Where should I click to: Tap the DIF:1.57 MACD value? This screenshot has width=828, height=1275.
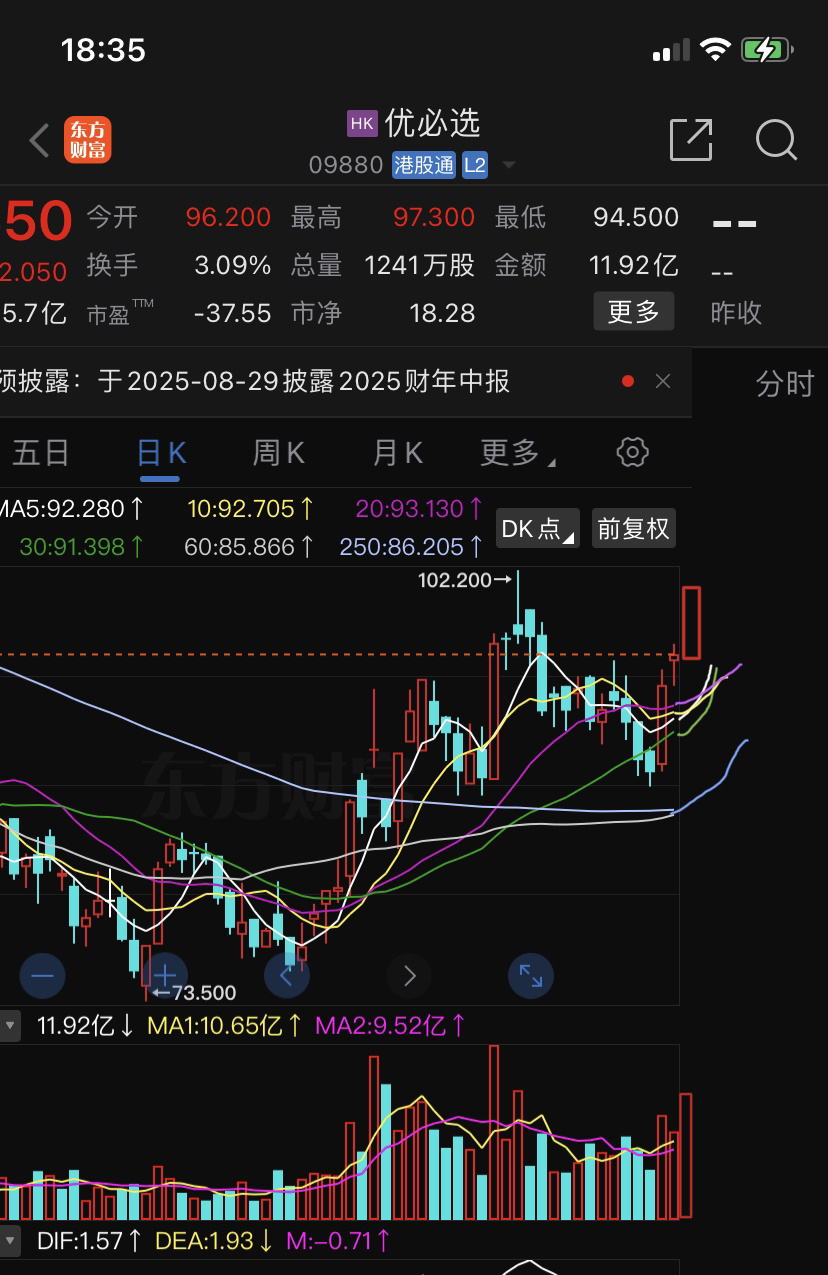tap(91, 1242)
